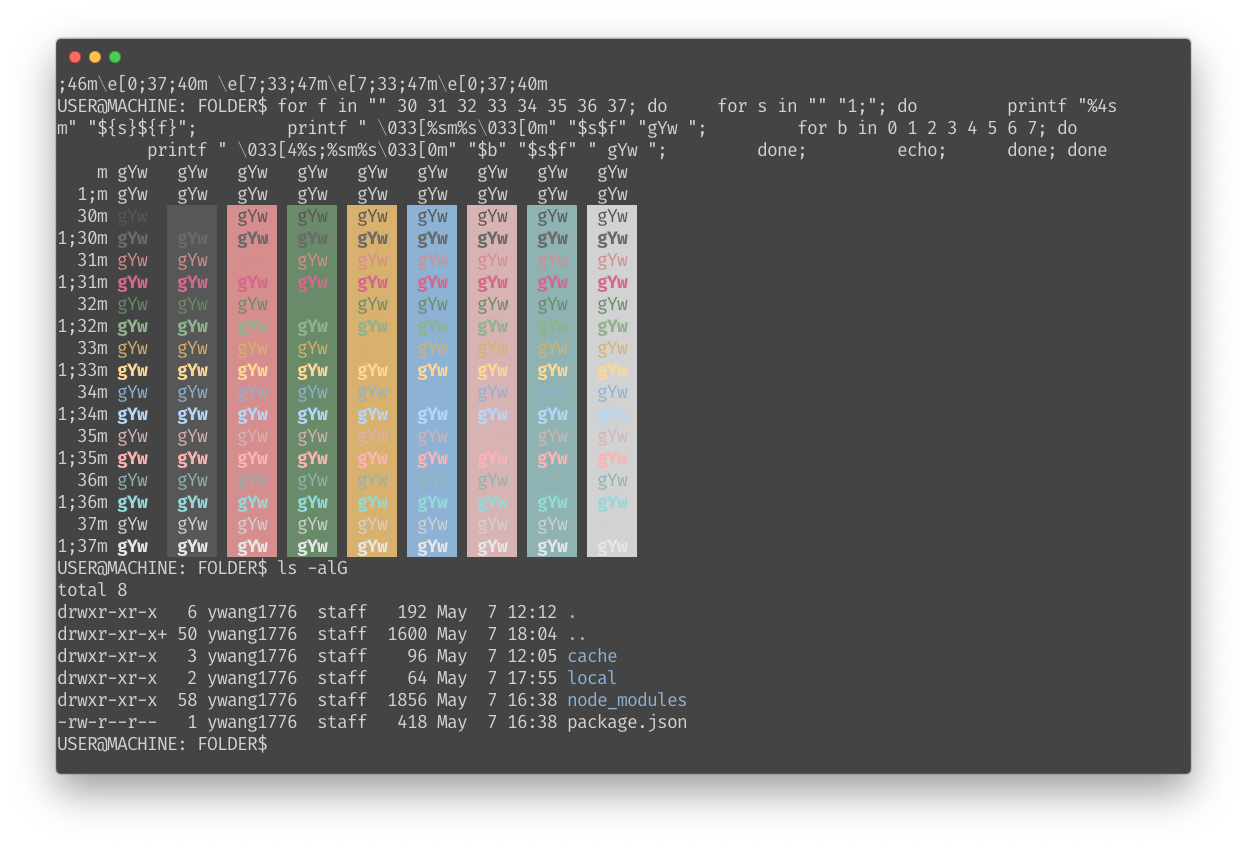Click the 'ls -alG' command text
The height and width of the screenshot is (848, 1247).
(312, 568)
